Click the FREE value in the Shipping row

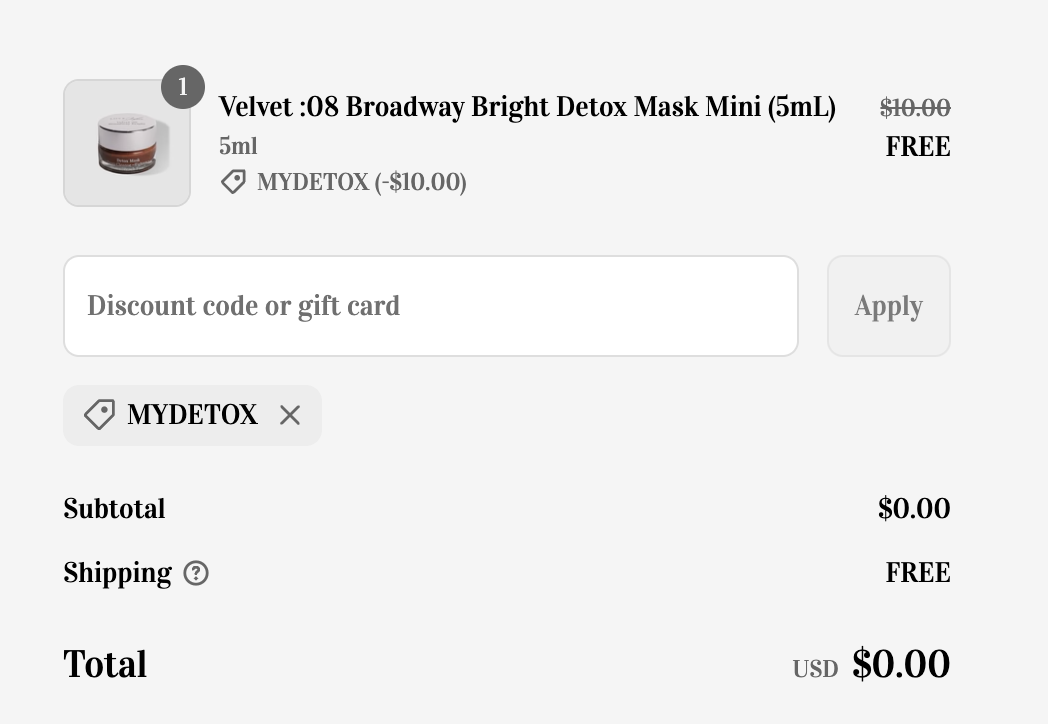[x=917, y=573]
